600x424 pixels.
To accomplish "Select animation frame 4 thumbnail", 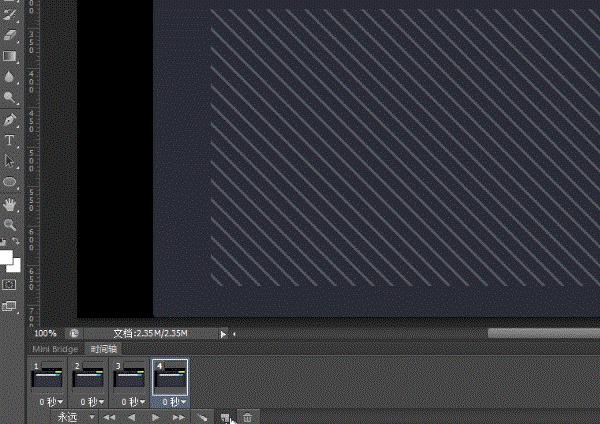I will pyautogui.click(x=170, y=377).
